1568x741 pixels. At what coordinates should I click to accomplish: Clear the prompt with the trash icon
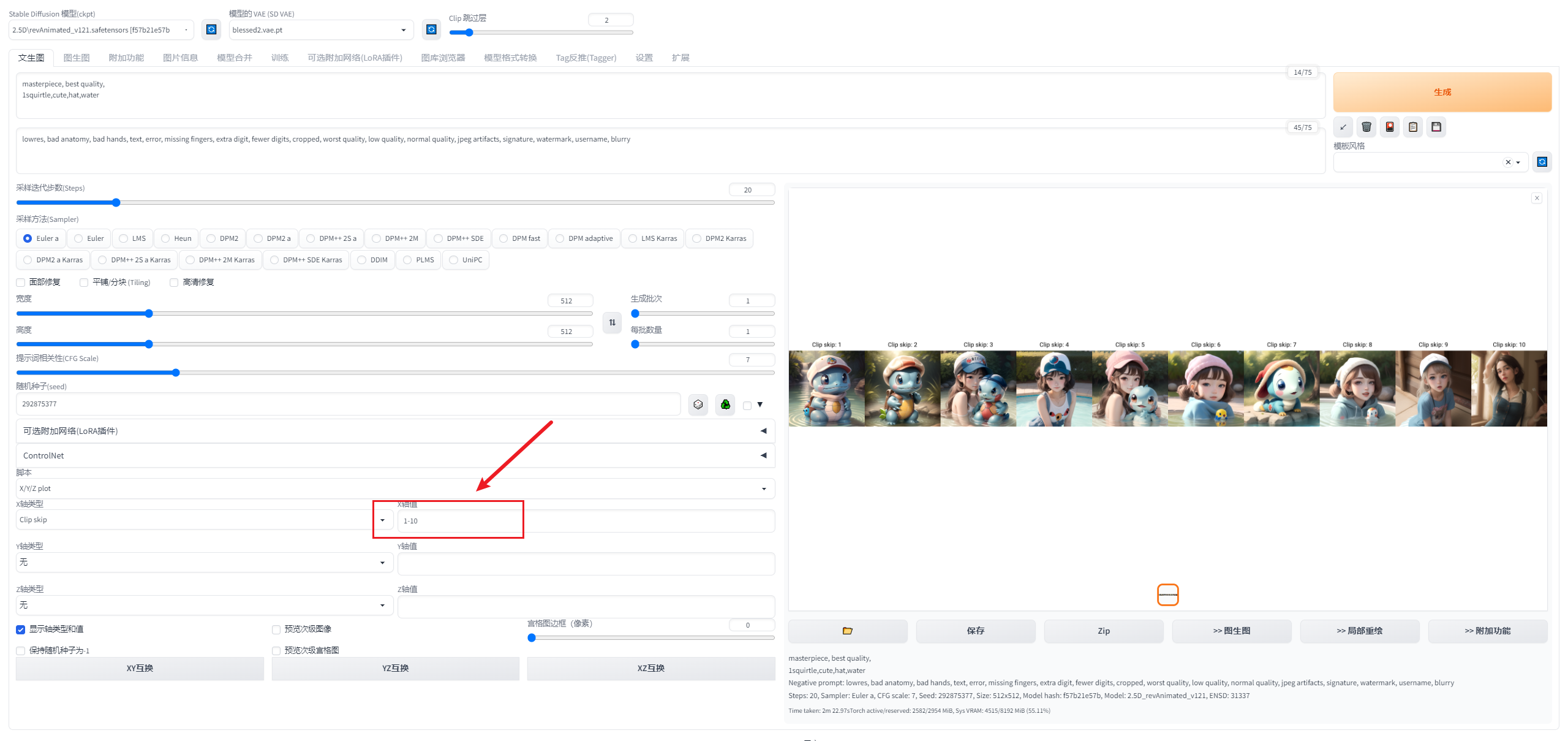point(1366,127)
